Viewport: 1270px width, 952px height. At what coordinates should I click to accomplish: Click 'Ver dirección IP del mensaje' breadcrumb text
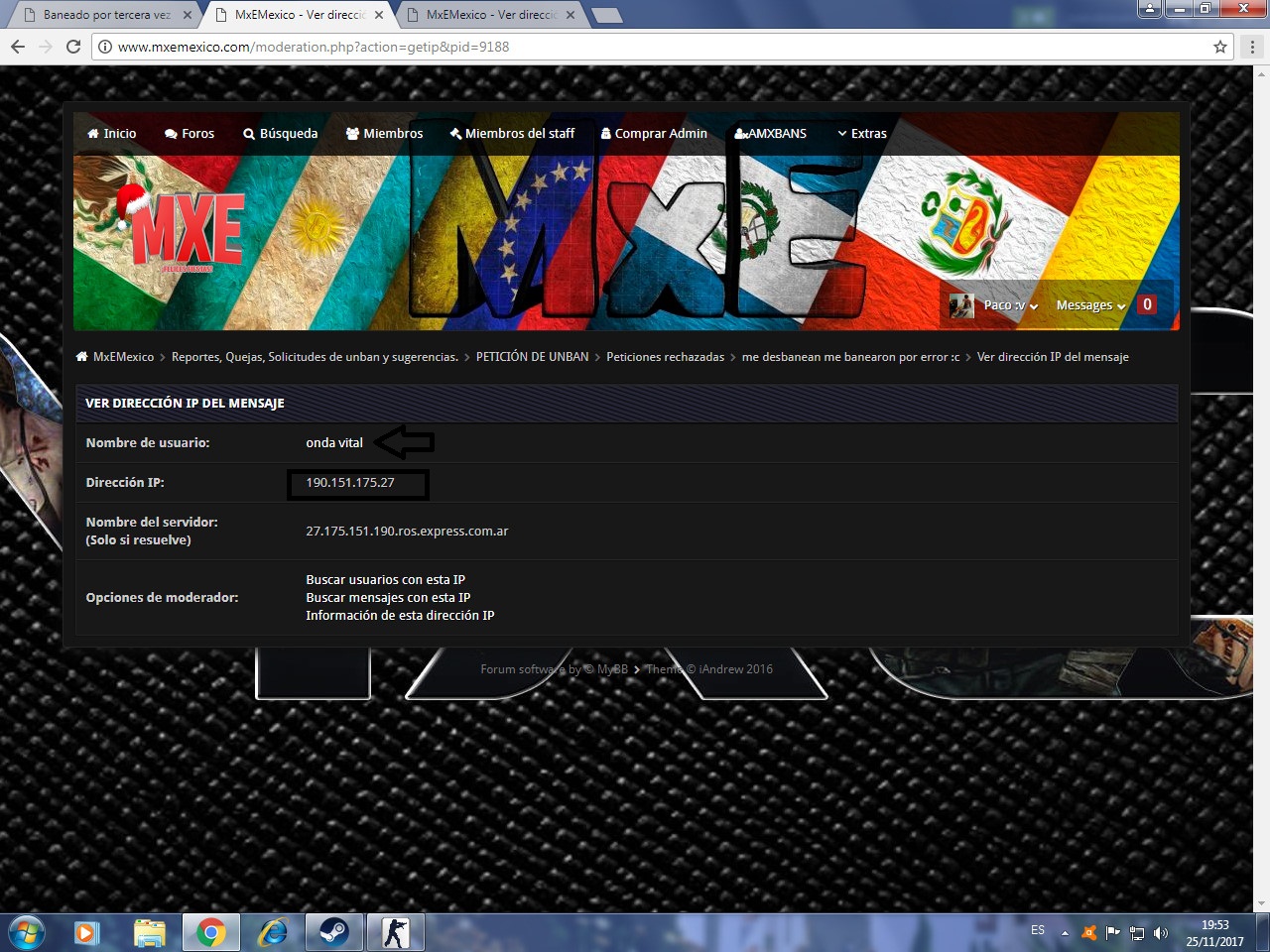tap(1053, 357)
